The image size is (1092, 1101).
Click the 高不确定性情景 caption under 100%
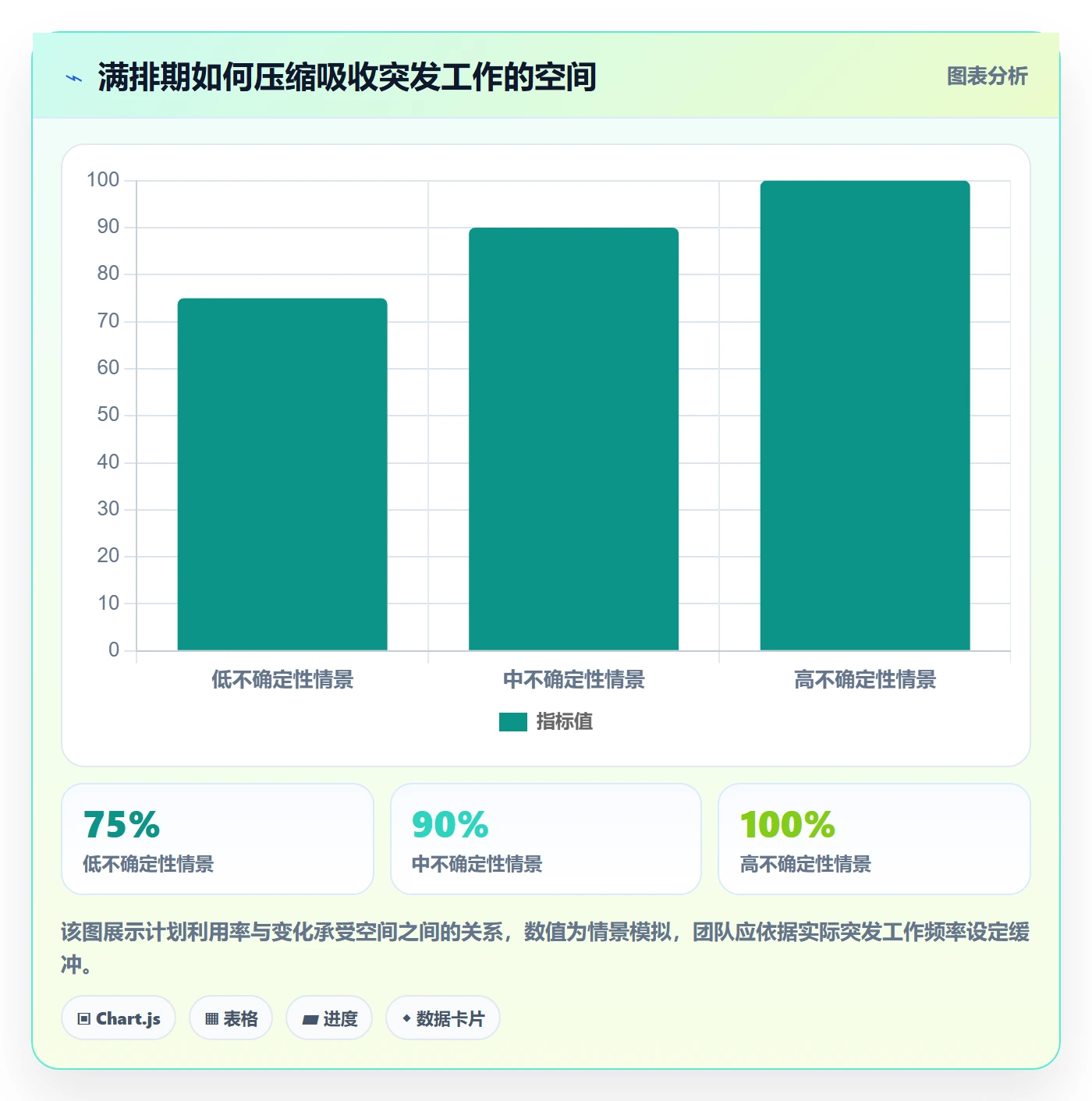(805, 864)
